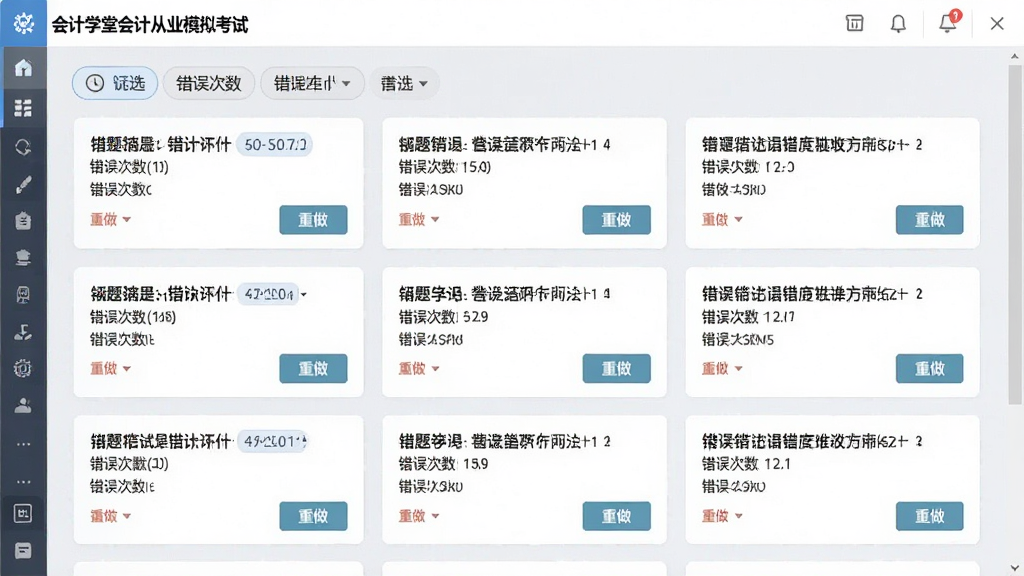Screen dimensions: 1024x576
Task: Click blue 重做 button on the 错误次数(146) card
Action: [313, 368]
